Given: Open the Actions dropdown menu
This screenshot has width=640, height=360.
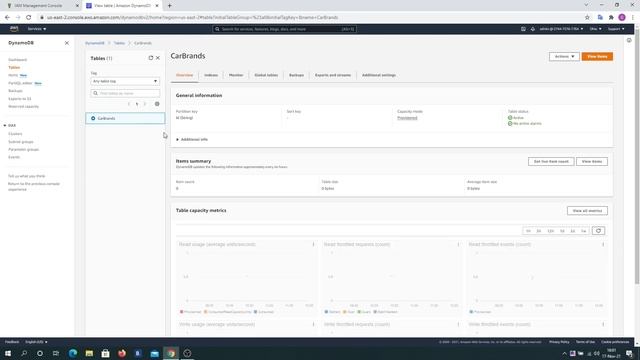Looking at the screenshot, I should pos(564,56).
